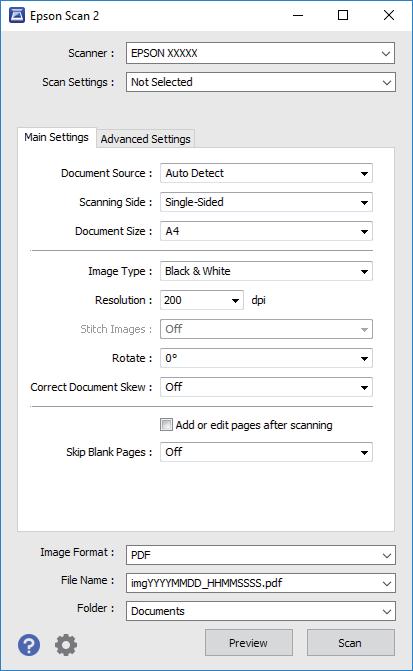Open the help question mark icon
The image size is (413, 671).
coord(29,644)
